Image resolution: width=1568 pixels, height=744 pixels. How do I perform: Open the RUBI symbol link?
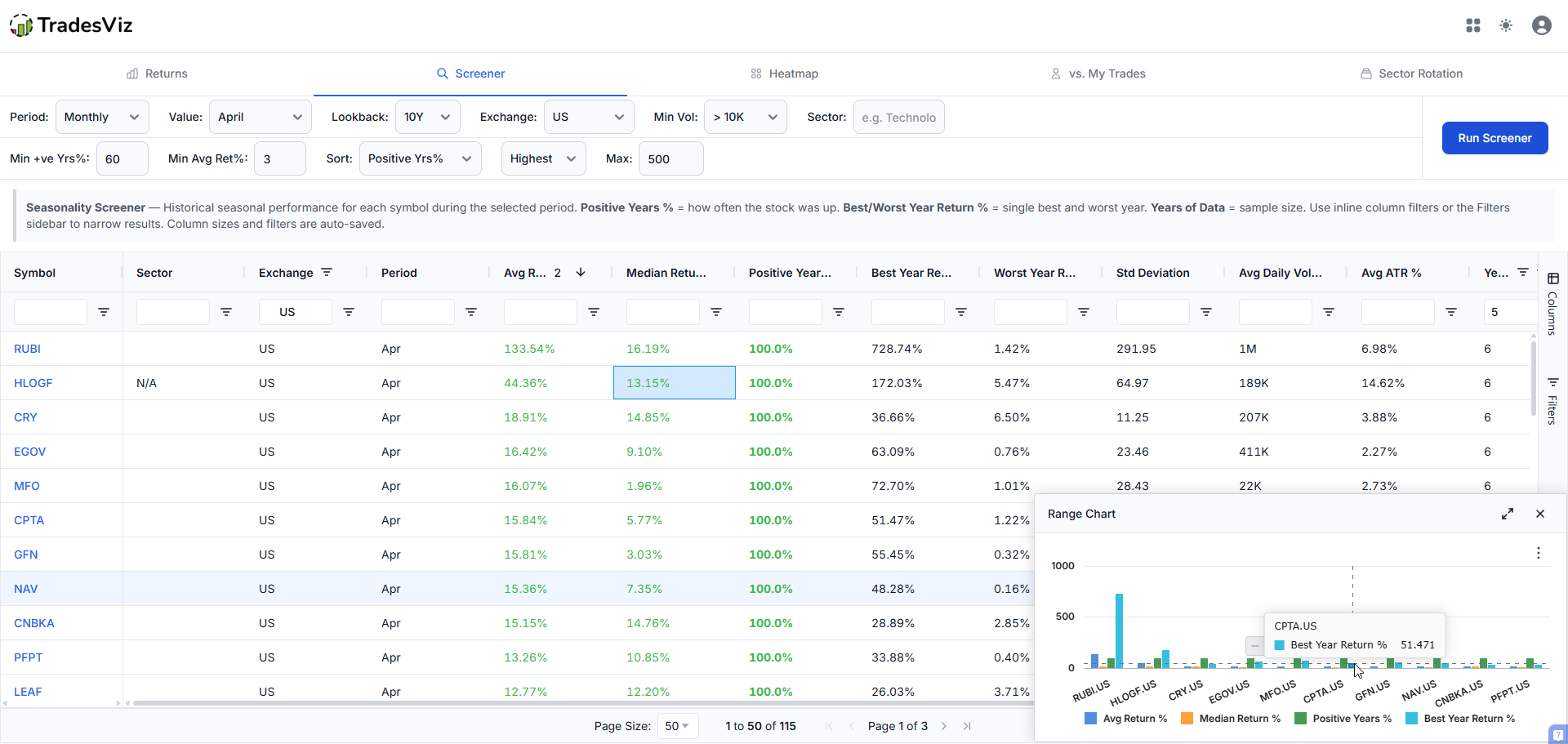click(27, 349)
